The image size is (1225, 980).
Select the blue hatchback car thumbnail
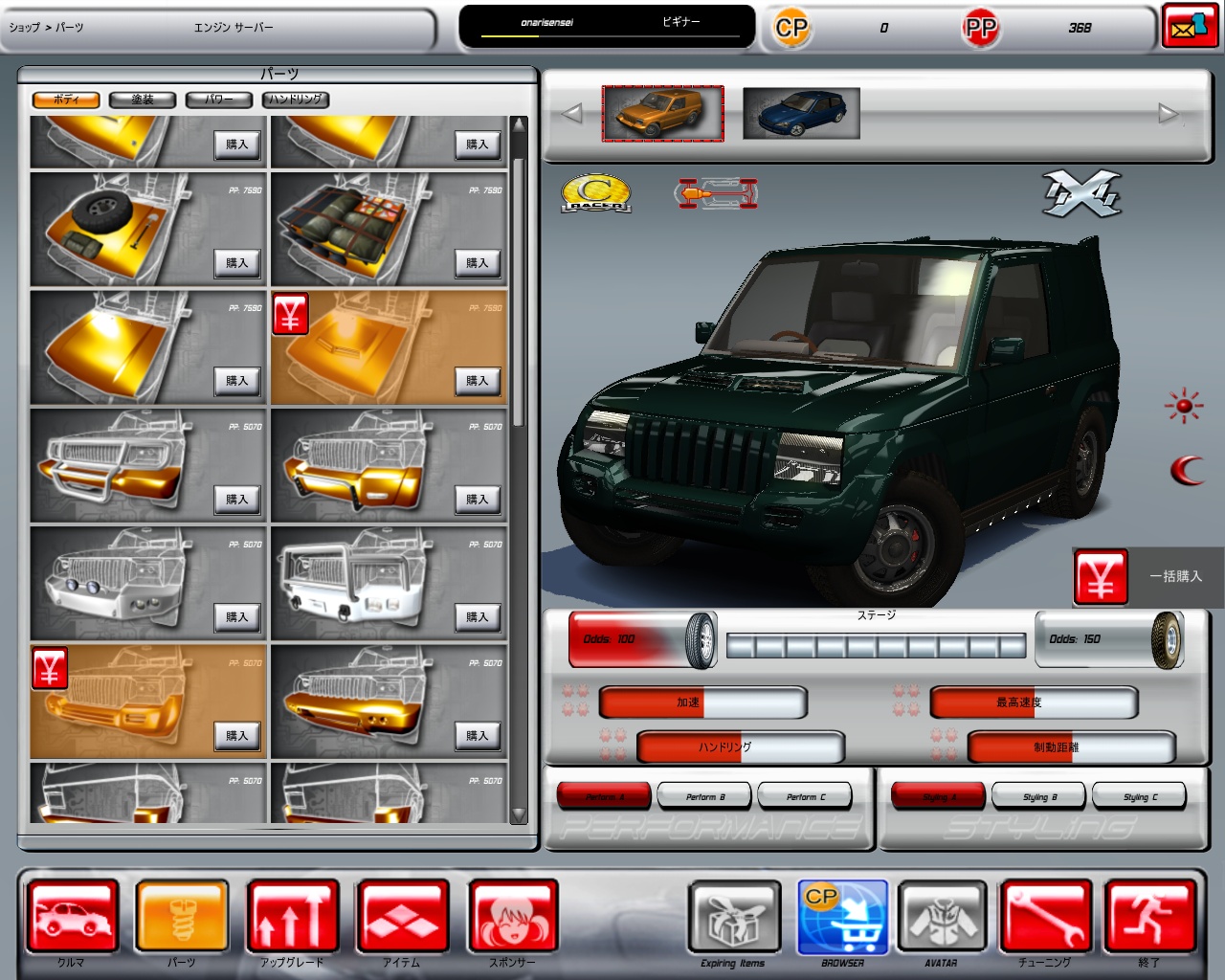801,114
